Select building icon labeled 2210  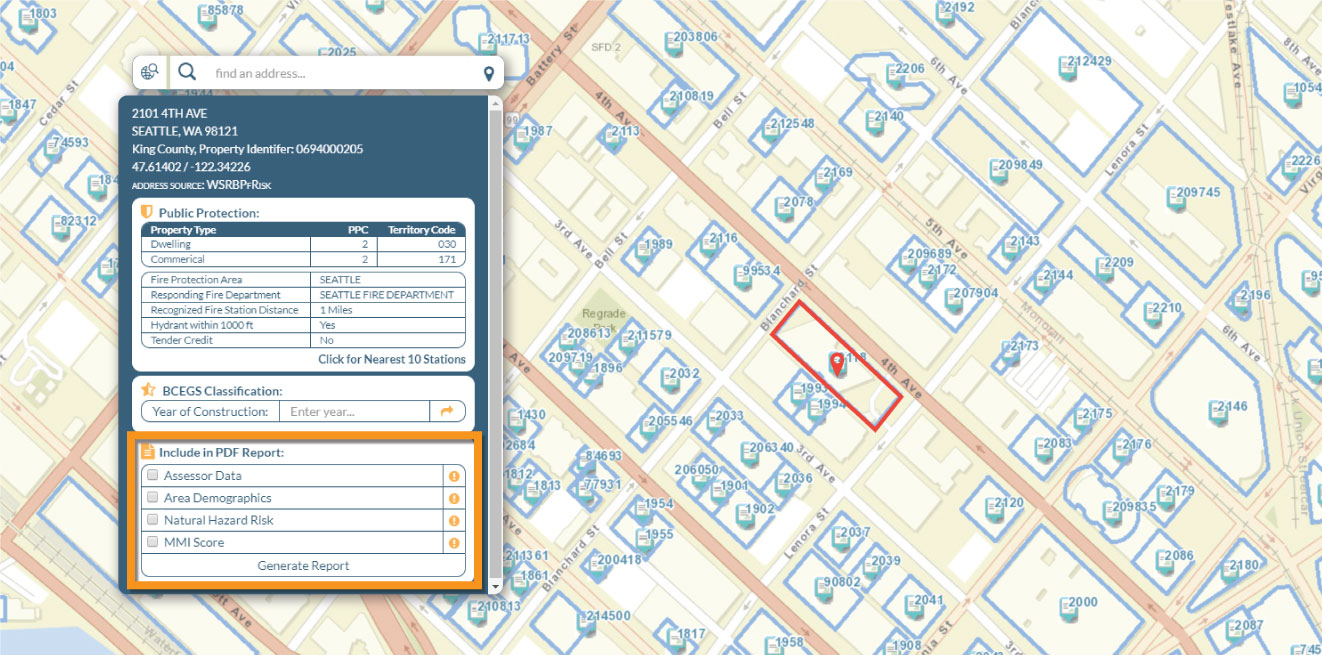tap(1151, 314)
